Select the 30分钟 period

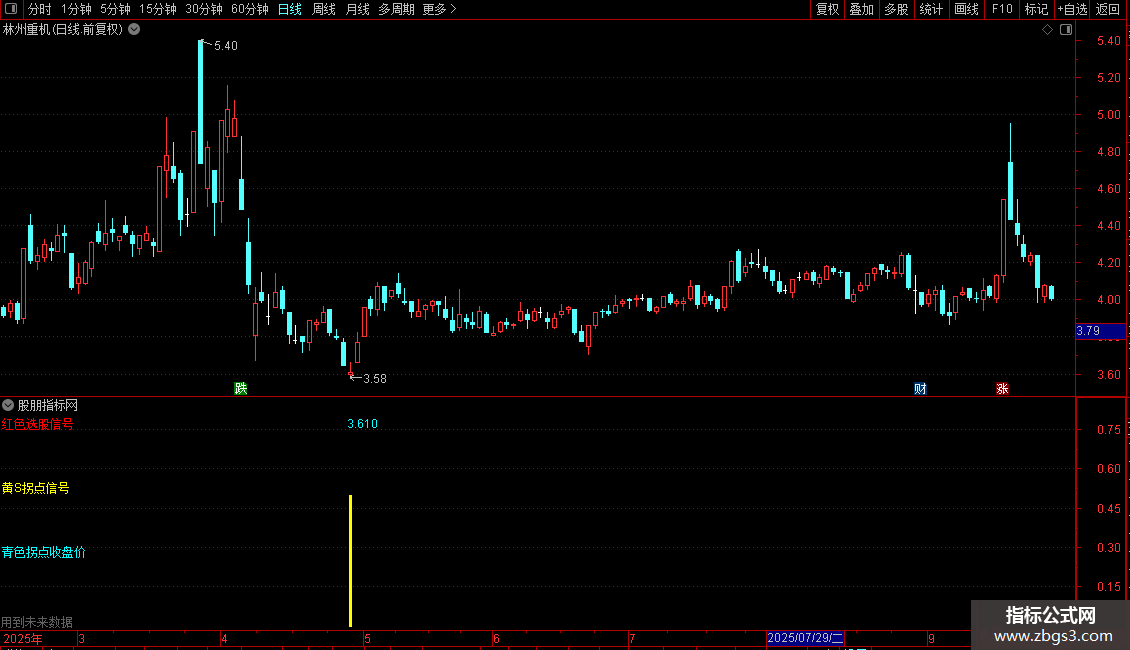pos(204,9)
